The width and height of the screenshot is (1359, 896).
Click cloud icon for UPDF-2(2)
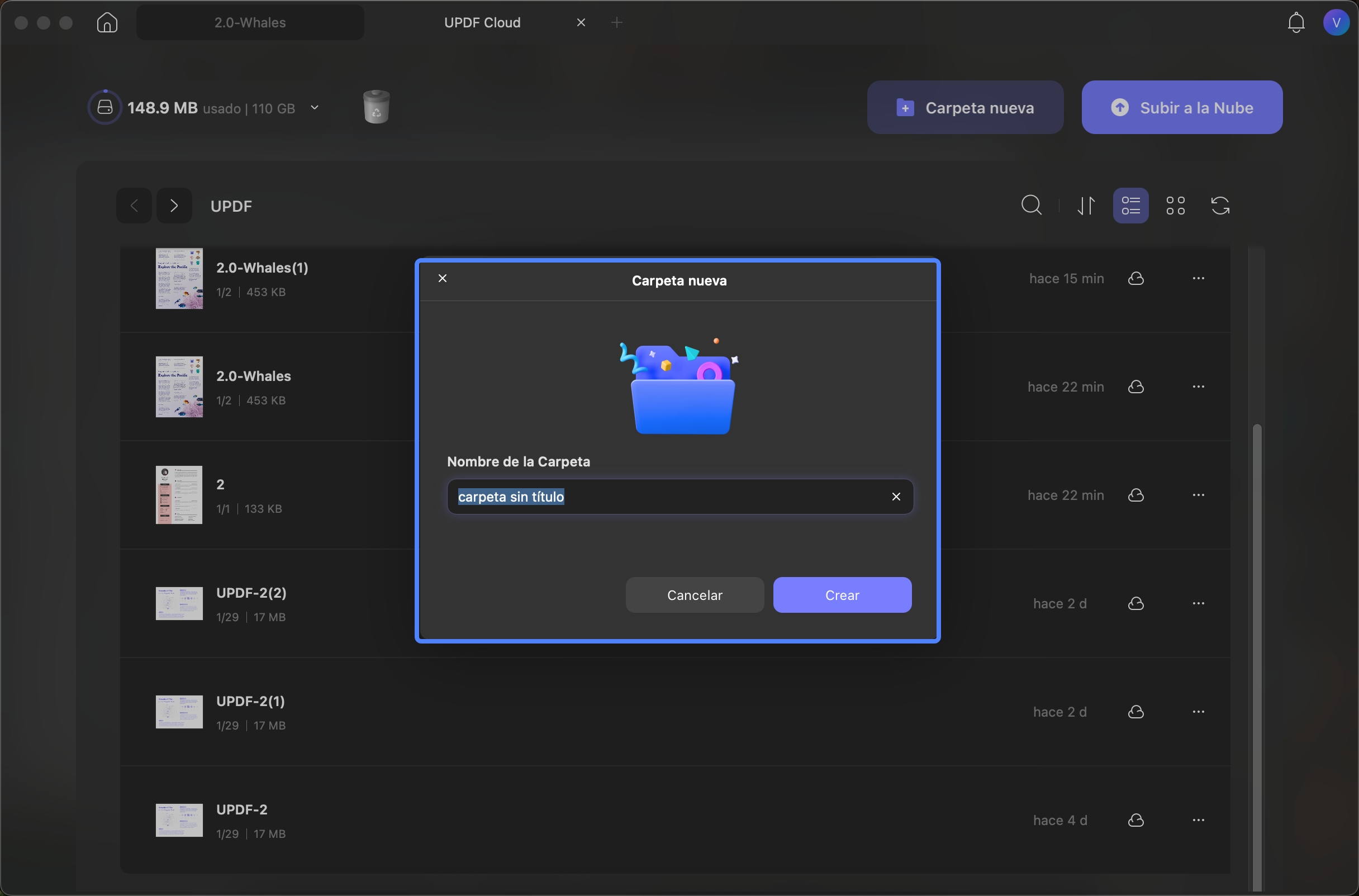1135,603
